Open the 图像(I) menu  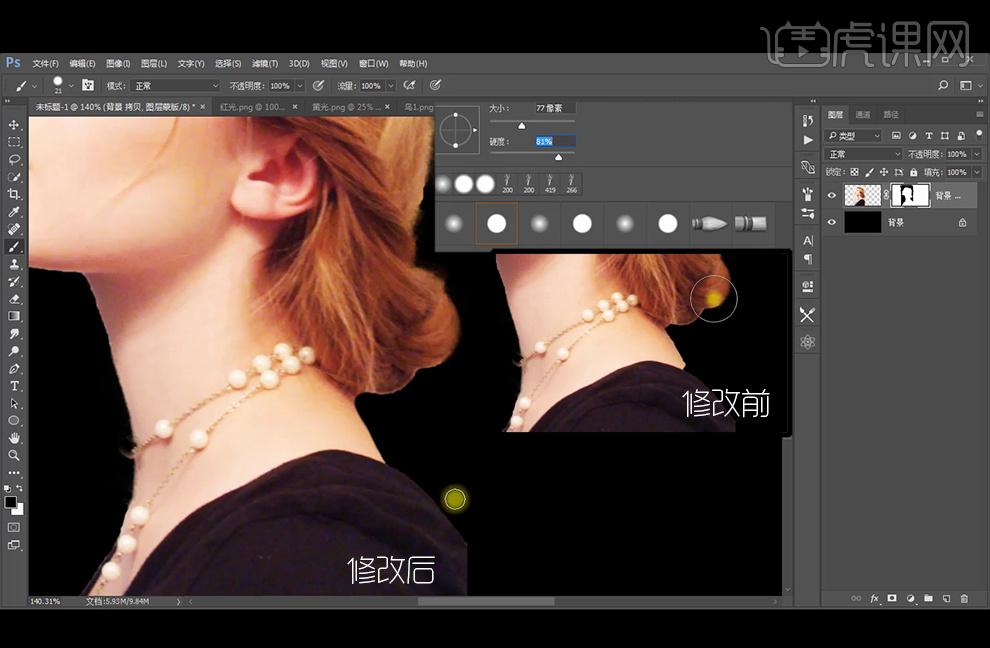click(118, 64)
